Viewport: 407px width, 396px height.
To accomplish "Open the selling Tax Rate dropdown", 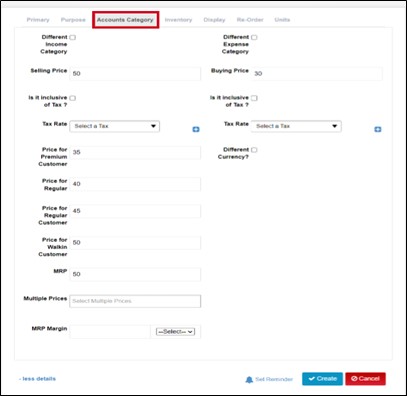I will pyautogui.click(x=115, y=126).
